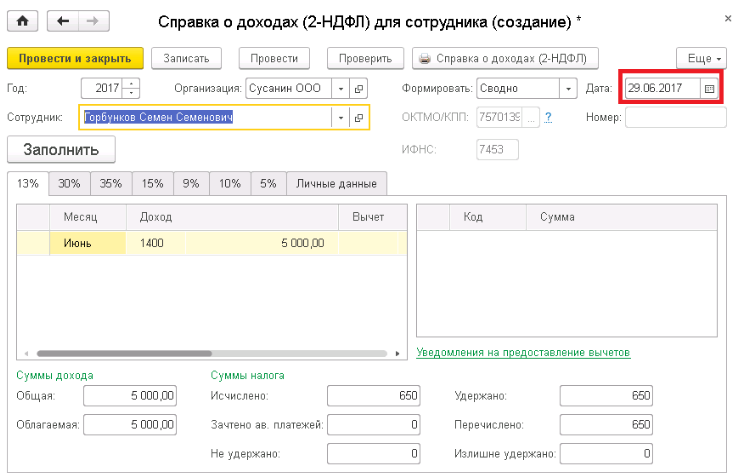This screenshot has width=733, height=476.
Task: Click the Зачтено ав. платежей field
Action: 374,425
